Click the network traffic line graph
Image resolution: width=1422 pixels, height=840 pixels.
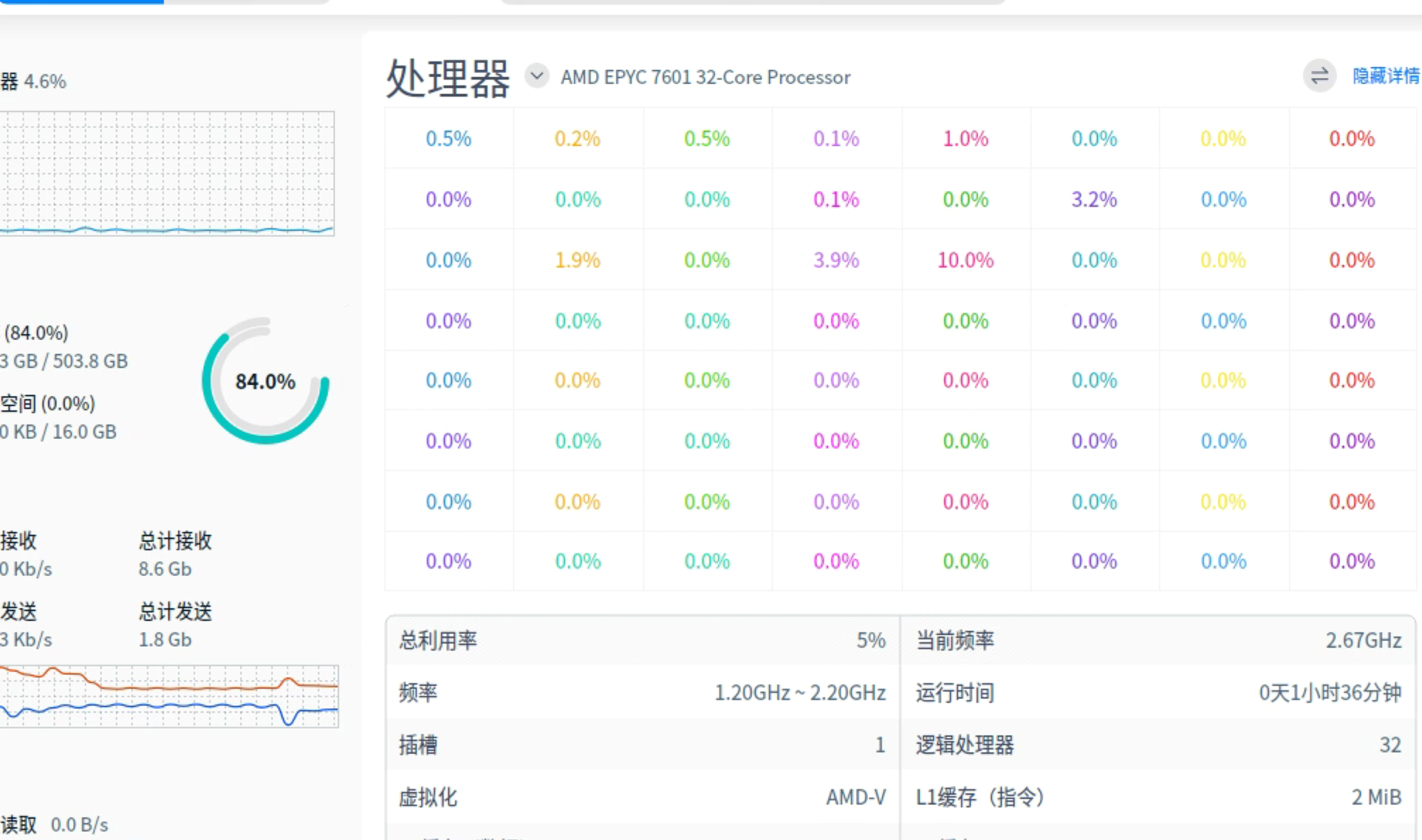point(169,695)
